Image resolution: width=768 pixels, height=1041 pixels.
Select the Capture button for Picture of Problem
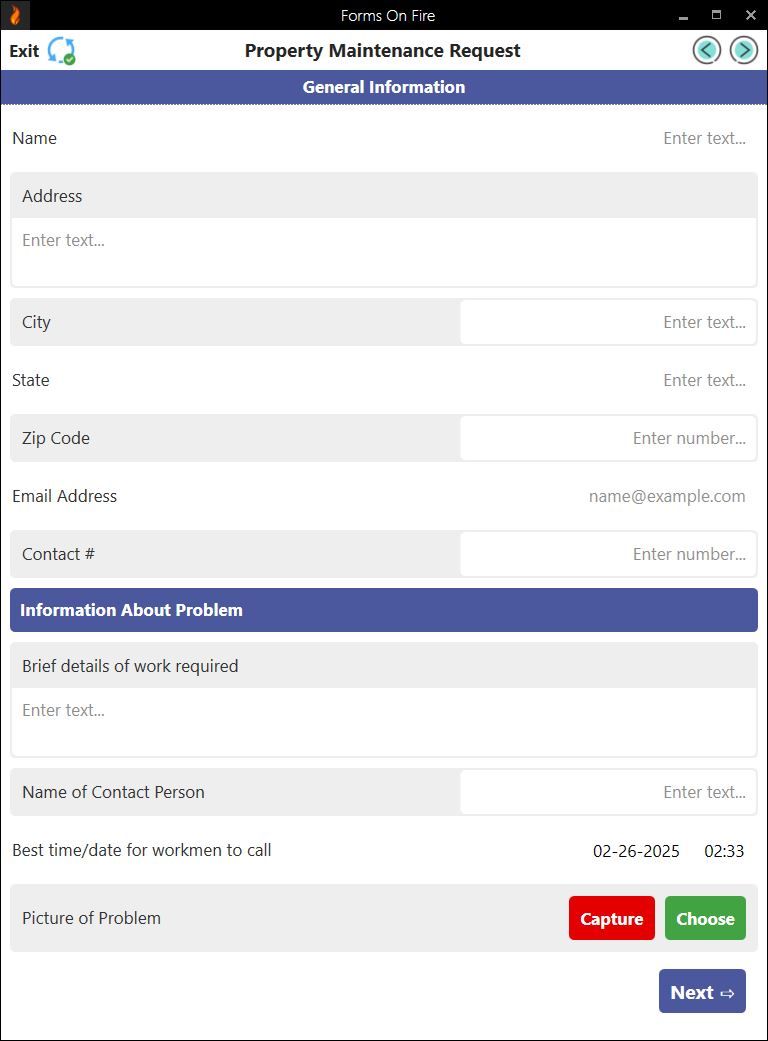[x=611, y=918]
